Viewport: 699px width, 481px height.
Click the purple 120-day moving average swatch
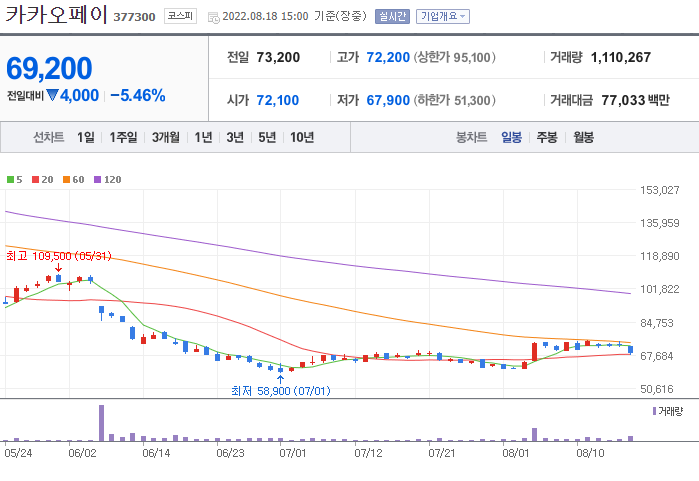coord(98,180)
